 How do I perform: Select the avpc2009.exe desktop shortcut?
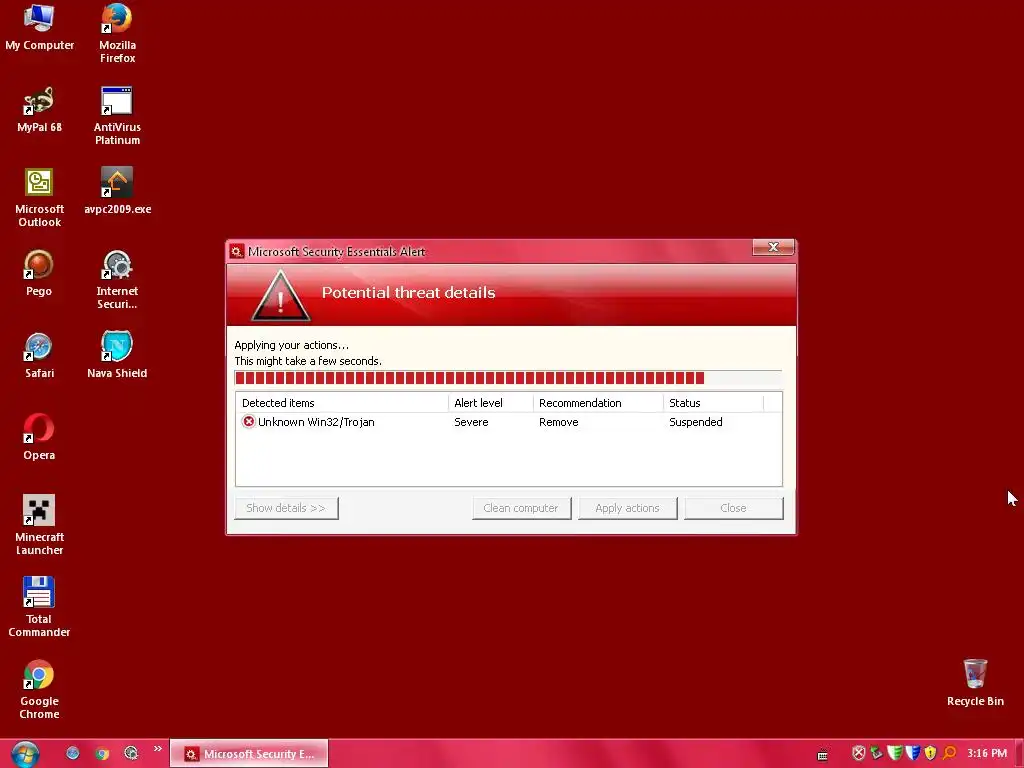coord(118,191)
